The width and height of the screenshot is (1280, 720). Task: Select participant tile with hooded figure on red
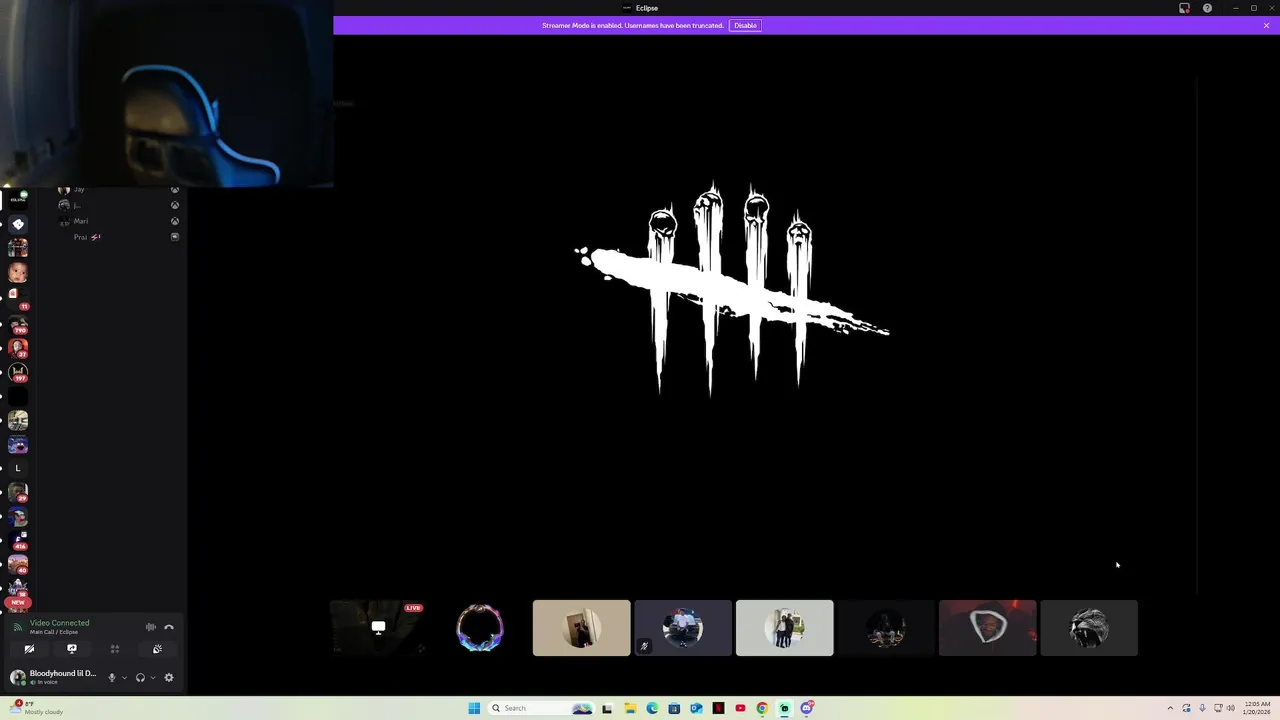(x=987, y=628)
